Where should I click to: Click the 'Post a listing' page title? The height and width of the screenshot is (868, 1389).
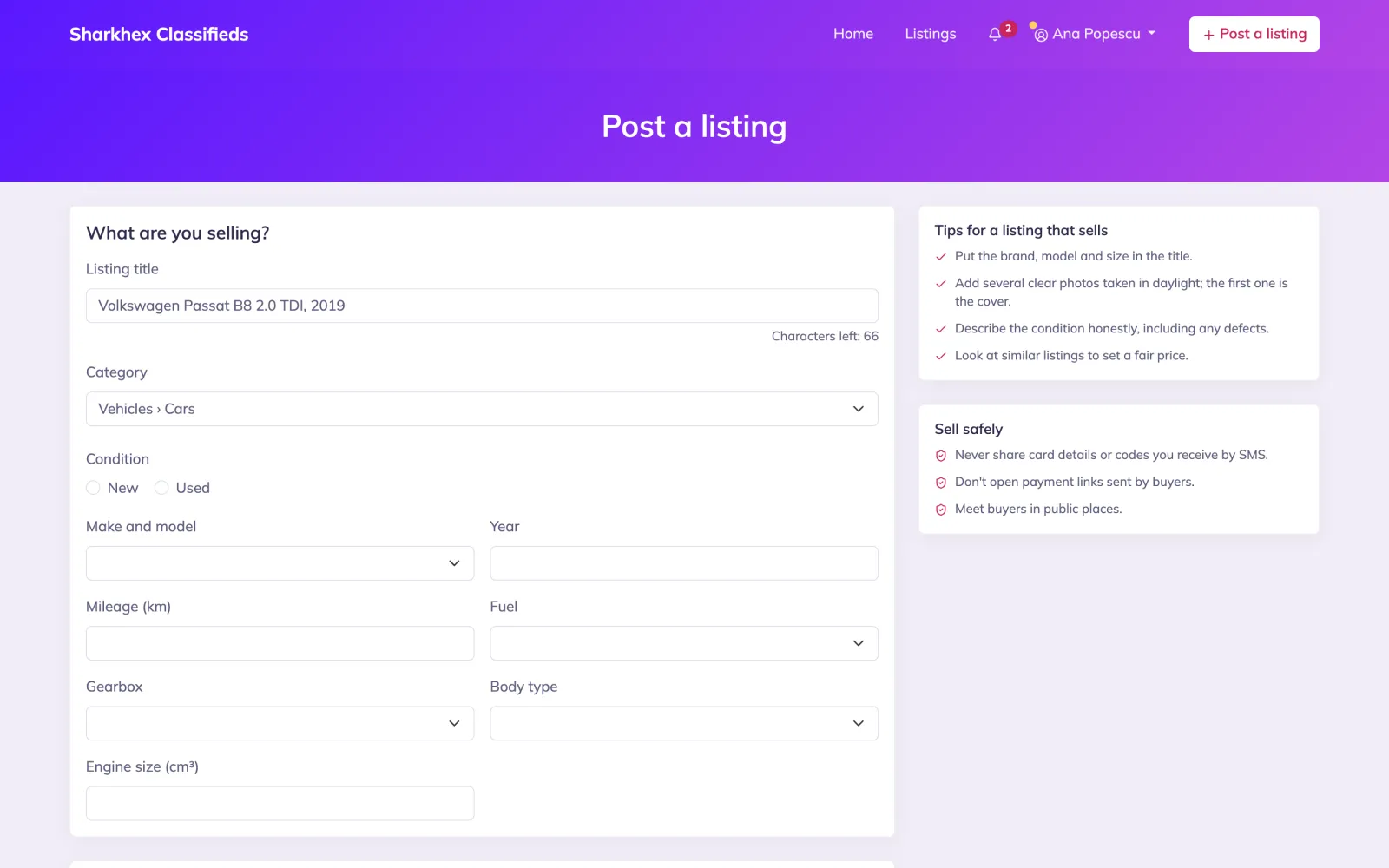pos(694,127)
